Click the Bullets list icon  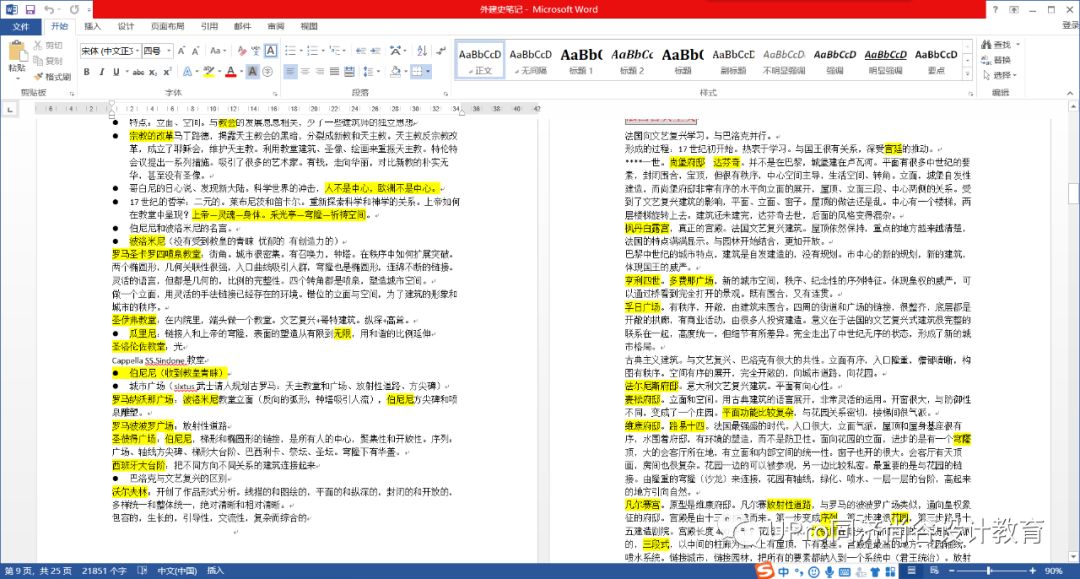tap(290, 51)
